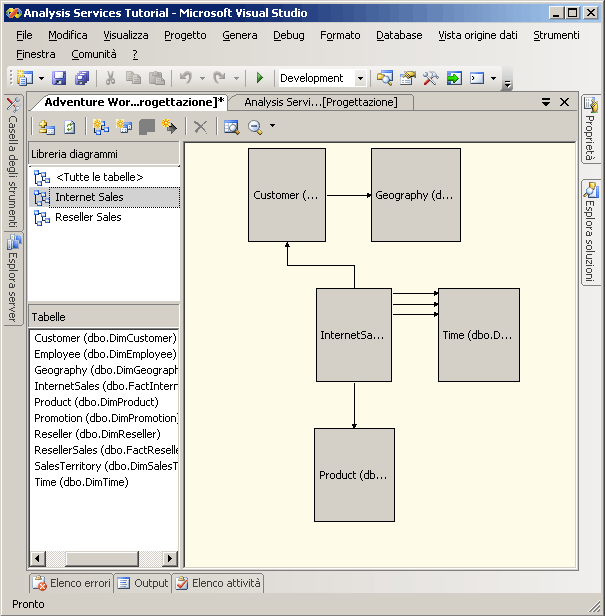
Task: Switch to the Analysis Servi...[Progettazione] tab
Action: point(320,102)
